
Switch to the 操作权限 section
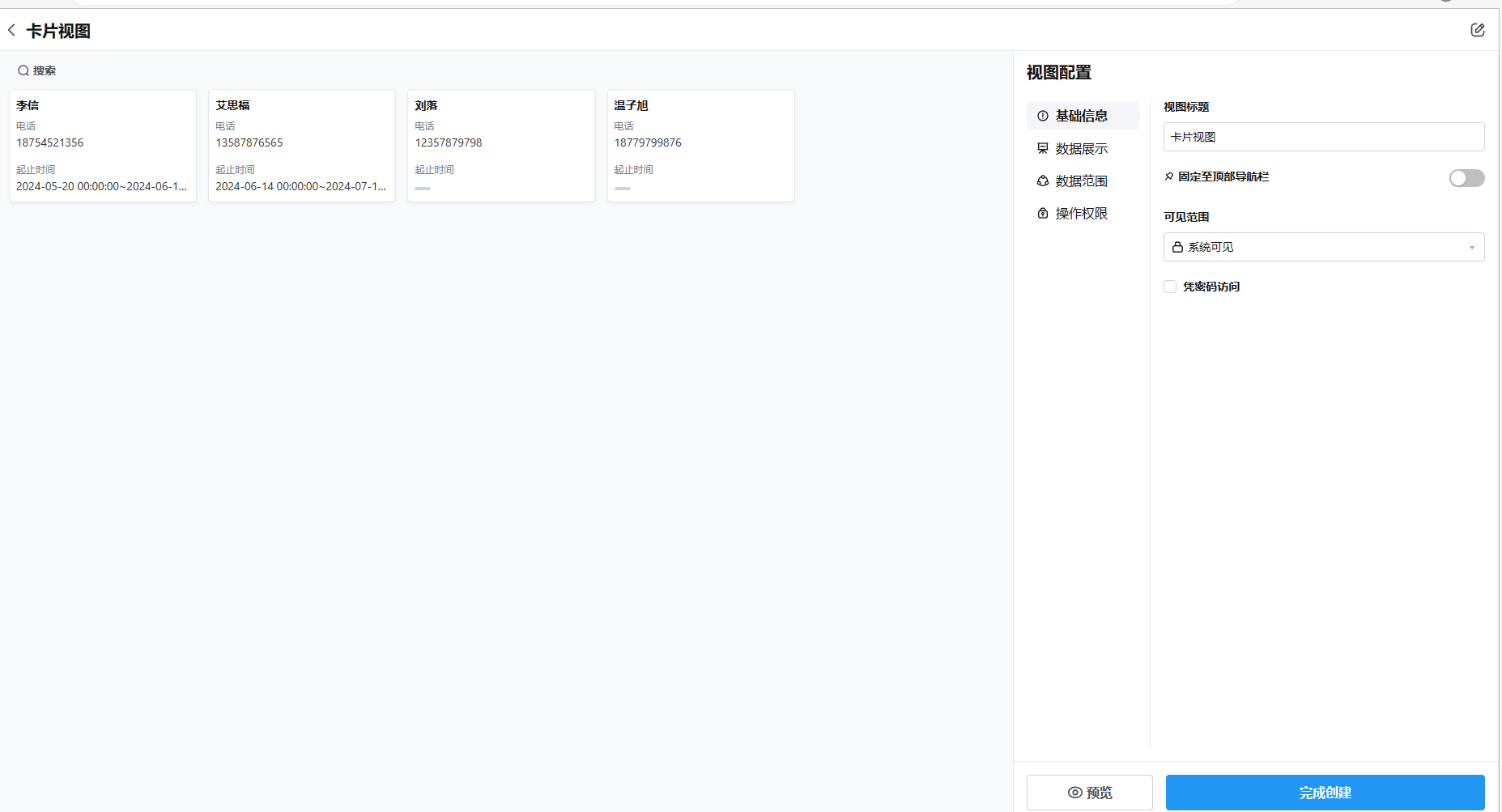tap(1082, 213)
